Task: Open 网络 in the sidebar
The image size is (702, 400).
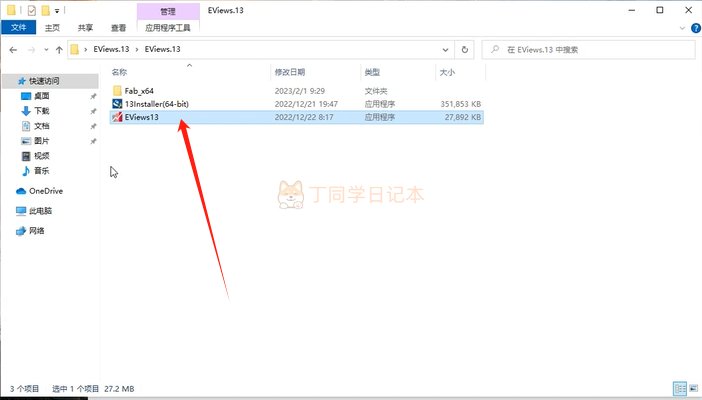Action: tap(37, 231)
